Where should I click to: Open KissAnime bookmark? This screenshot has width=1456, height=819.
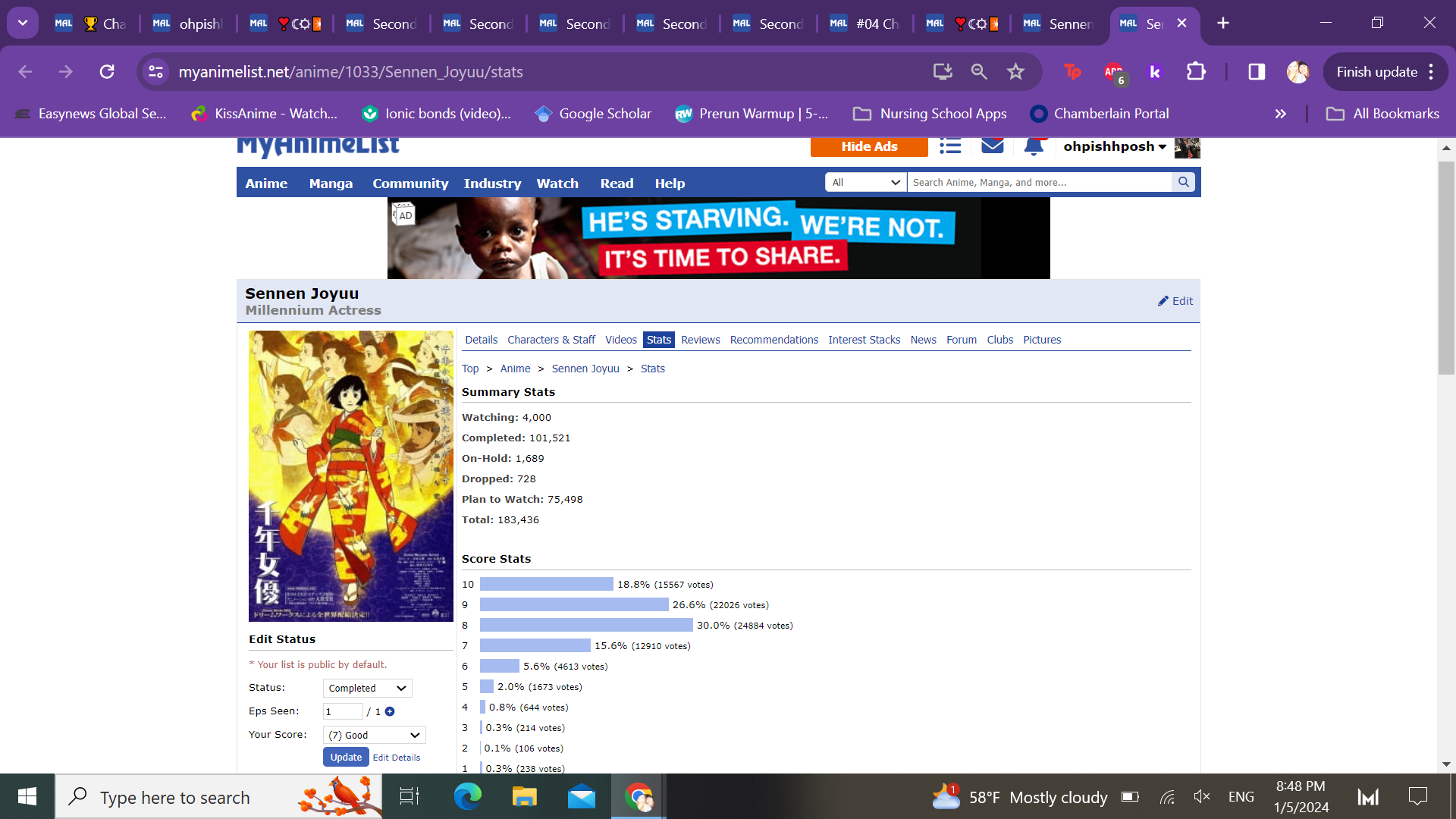coord(264,114)
